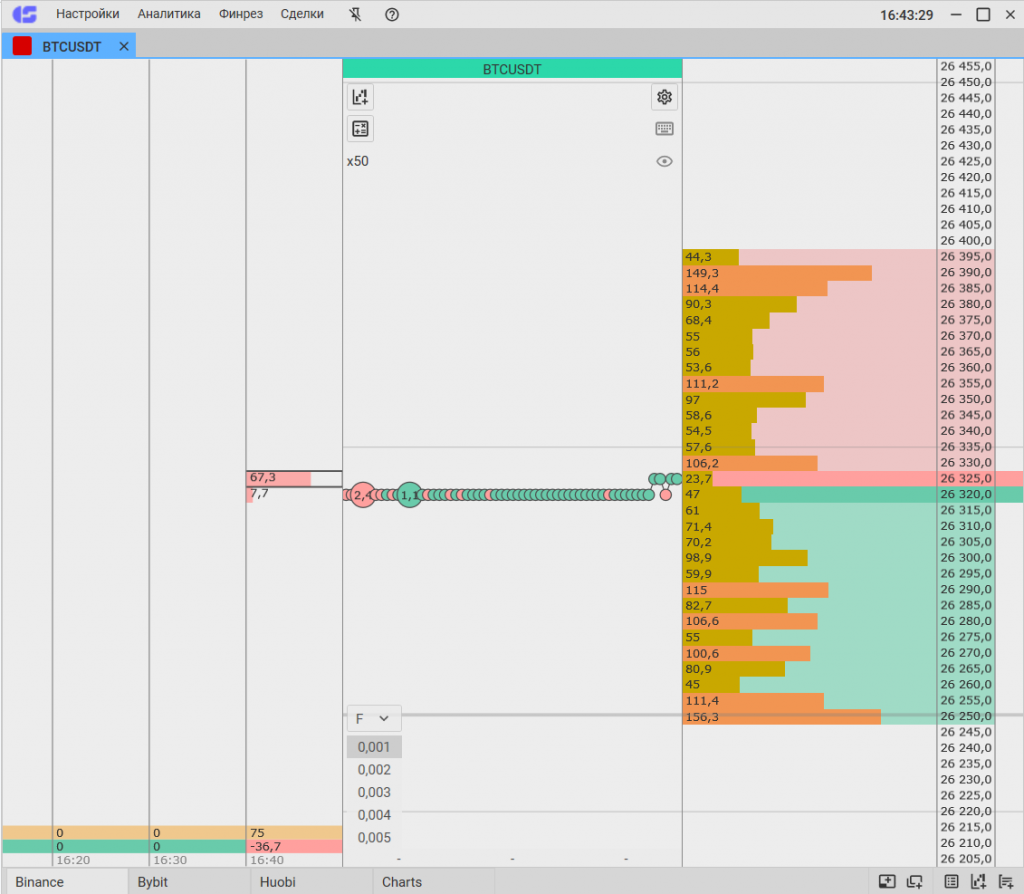Click the red color square on BTCUSDT tab
This screenshot has width=1024, height=894.
pos(22,46)
